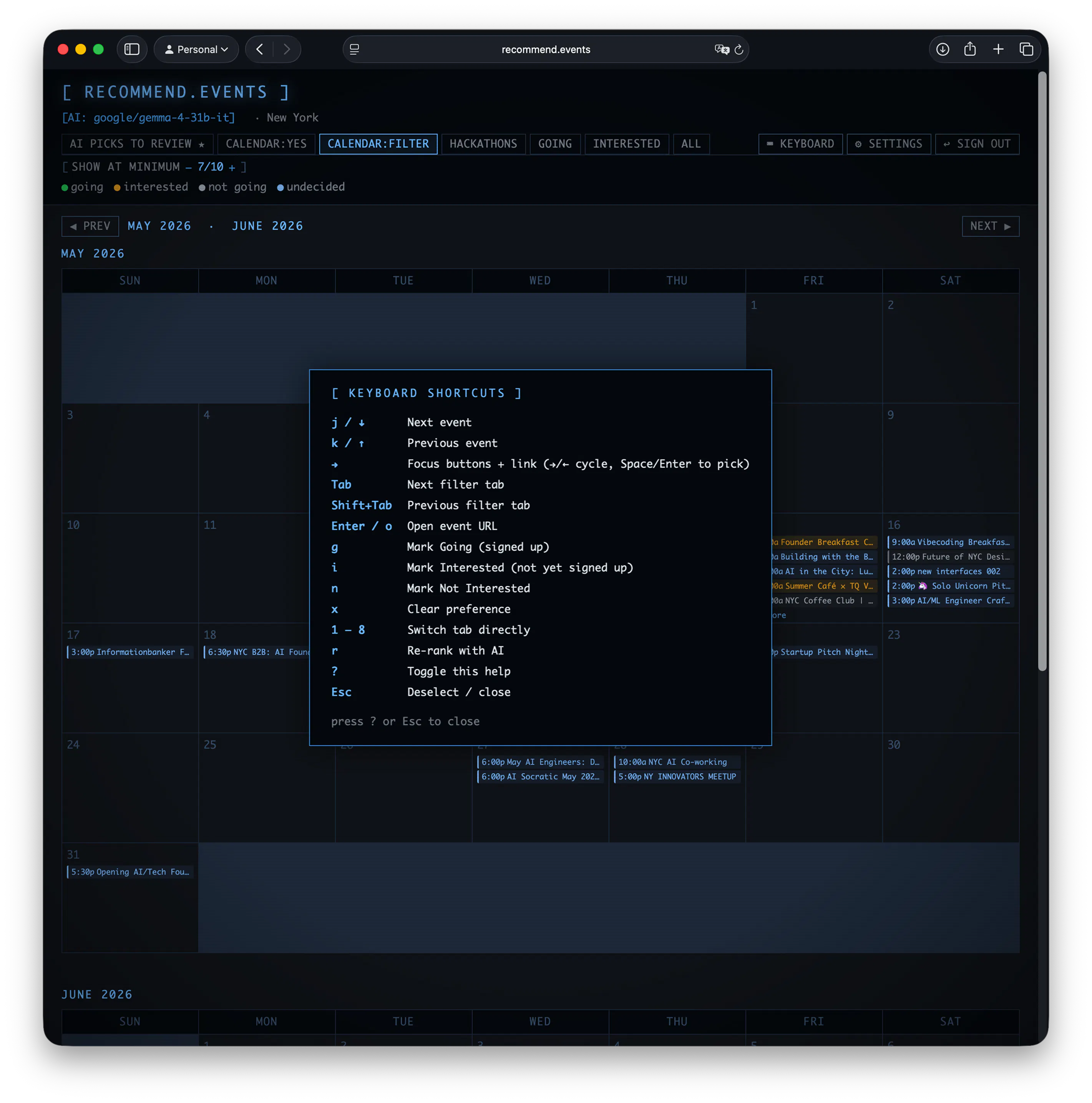1092x1103 pixels.
Task: Open 5:00p NY INNOVATORS MEETUP event
Action: coord(677,776)
